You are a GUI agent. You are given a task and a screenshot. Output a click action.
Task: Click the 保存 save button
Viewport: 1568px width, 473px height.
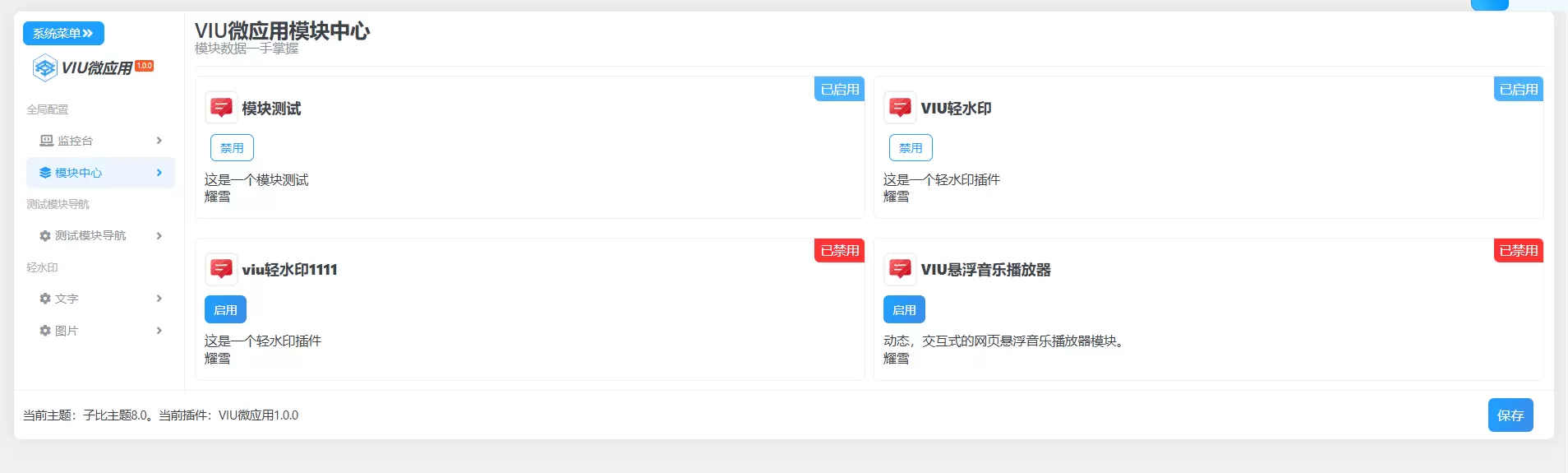pos(1510,415)
